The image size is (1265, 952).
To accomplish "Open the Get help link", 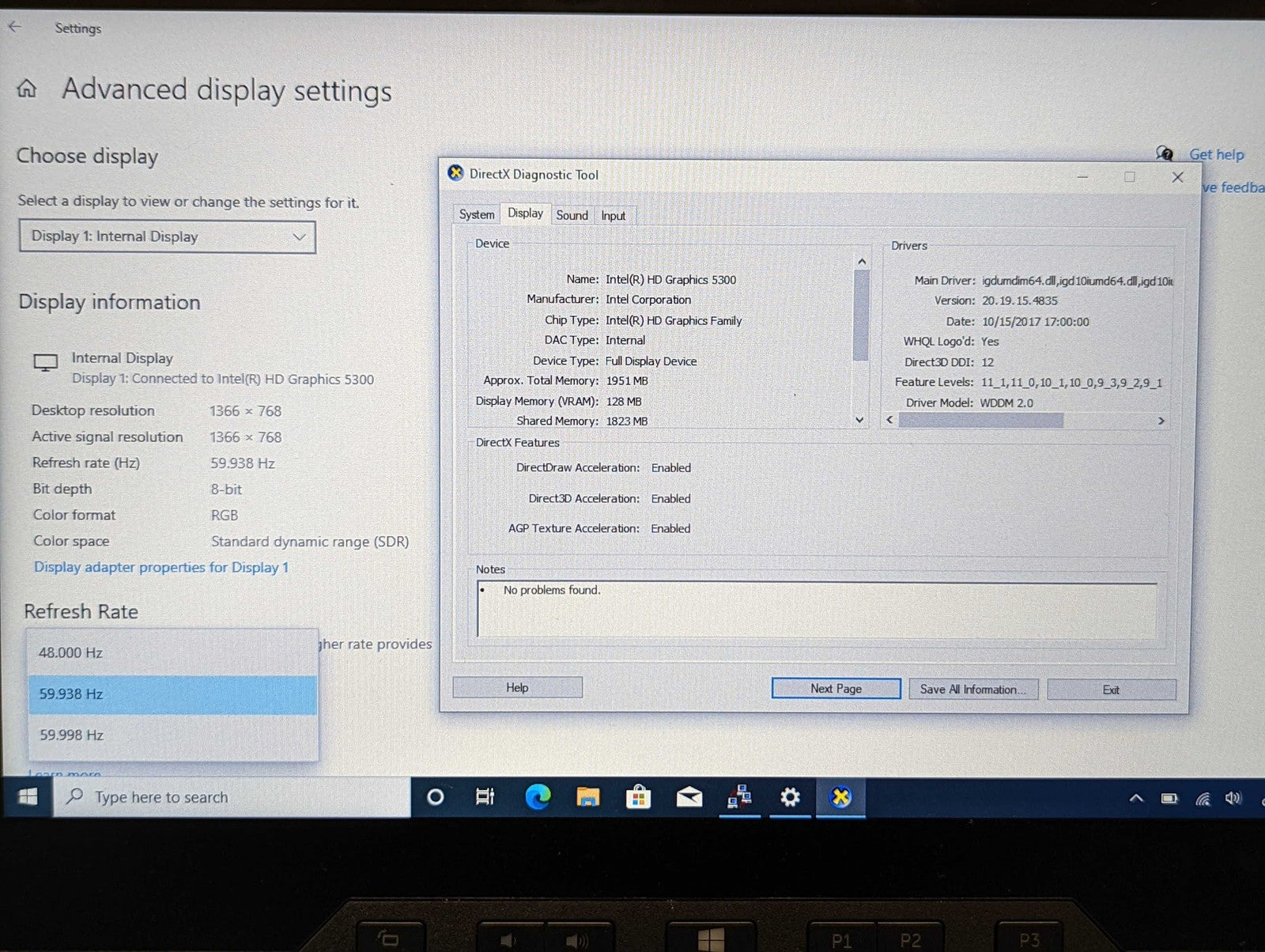I will point(1216,154).
